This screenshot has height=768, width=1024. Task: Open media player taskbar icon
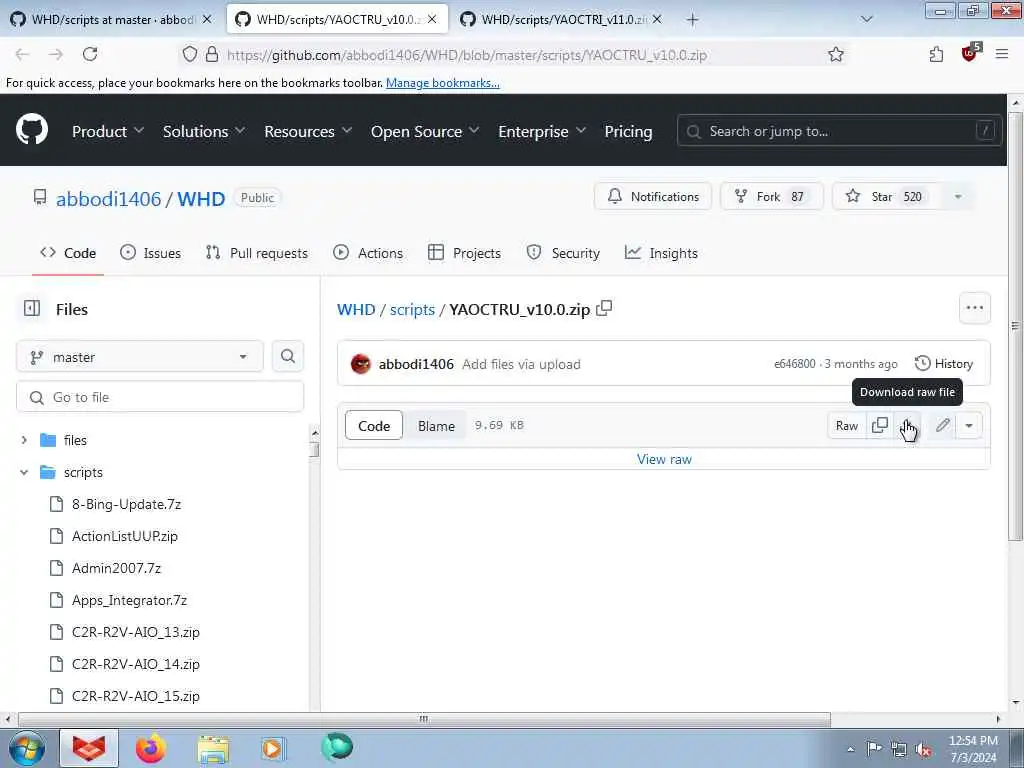pyautogui.click(x=272, y=748)
